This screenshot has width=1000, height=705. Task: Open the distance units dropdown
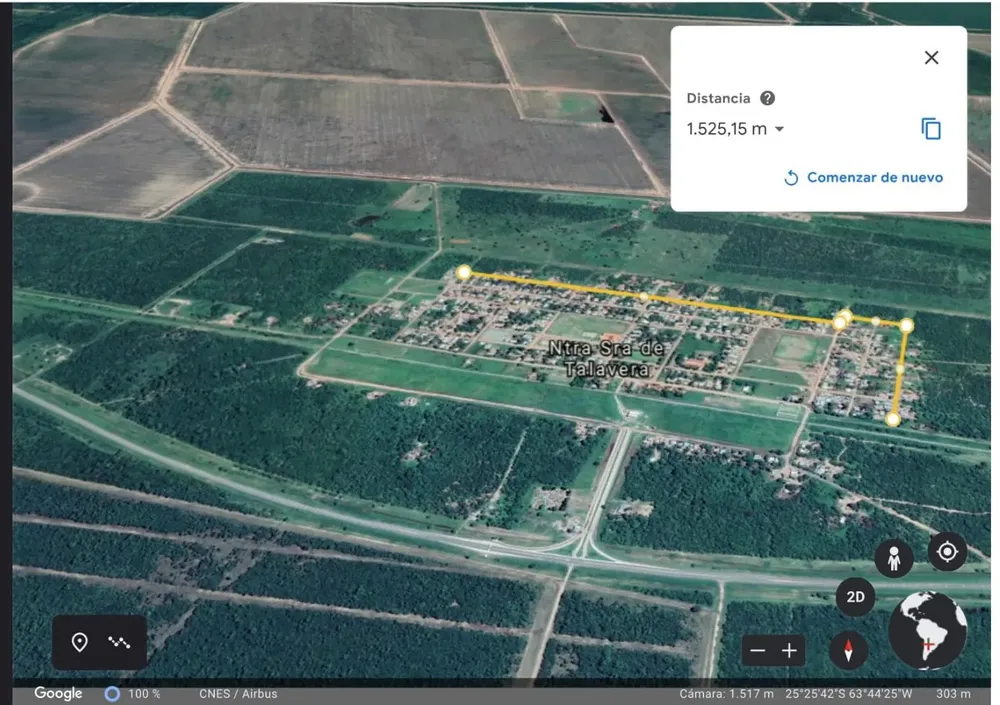779,129
